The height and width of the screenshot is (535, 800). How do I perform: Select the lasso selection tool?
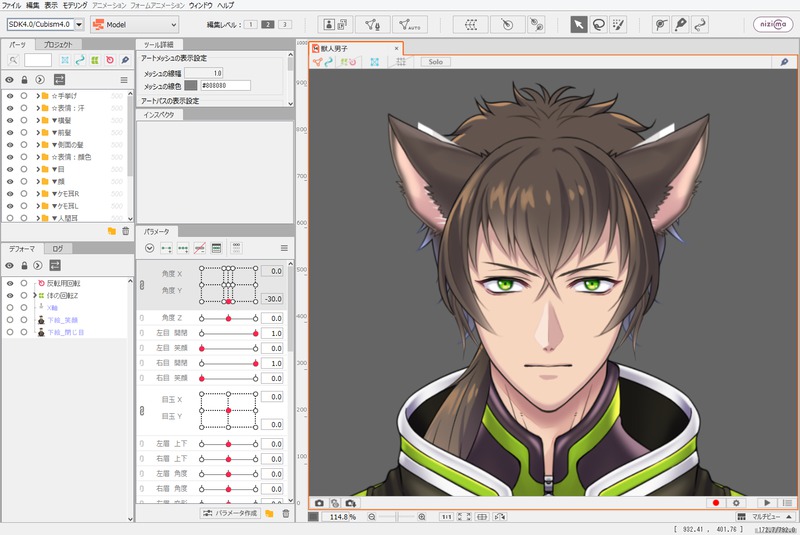598,24
